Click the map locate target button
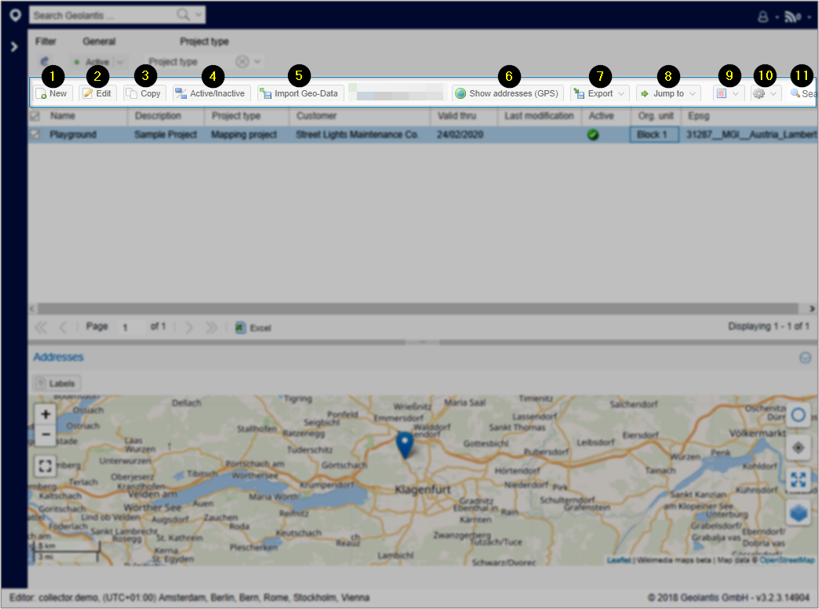Screen dimensions: 819x609 pyautogui.click(x=798, y=448)
